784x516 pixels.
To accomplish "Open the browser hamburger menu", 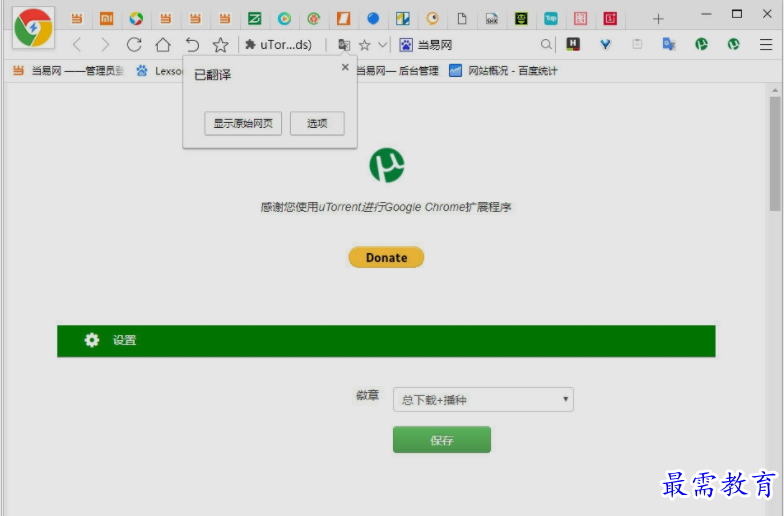I will tap(766, 44).
